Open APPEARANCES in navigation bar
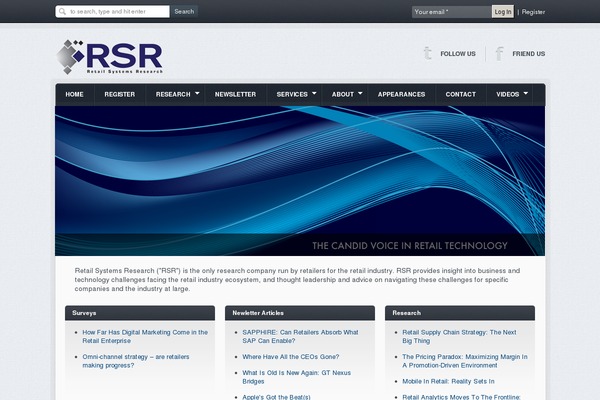 [x=401, y=95]
